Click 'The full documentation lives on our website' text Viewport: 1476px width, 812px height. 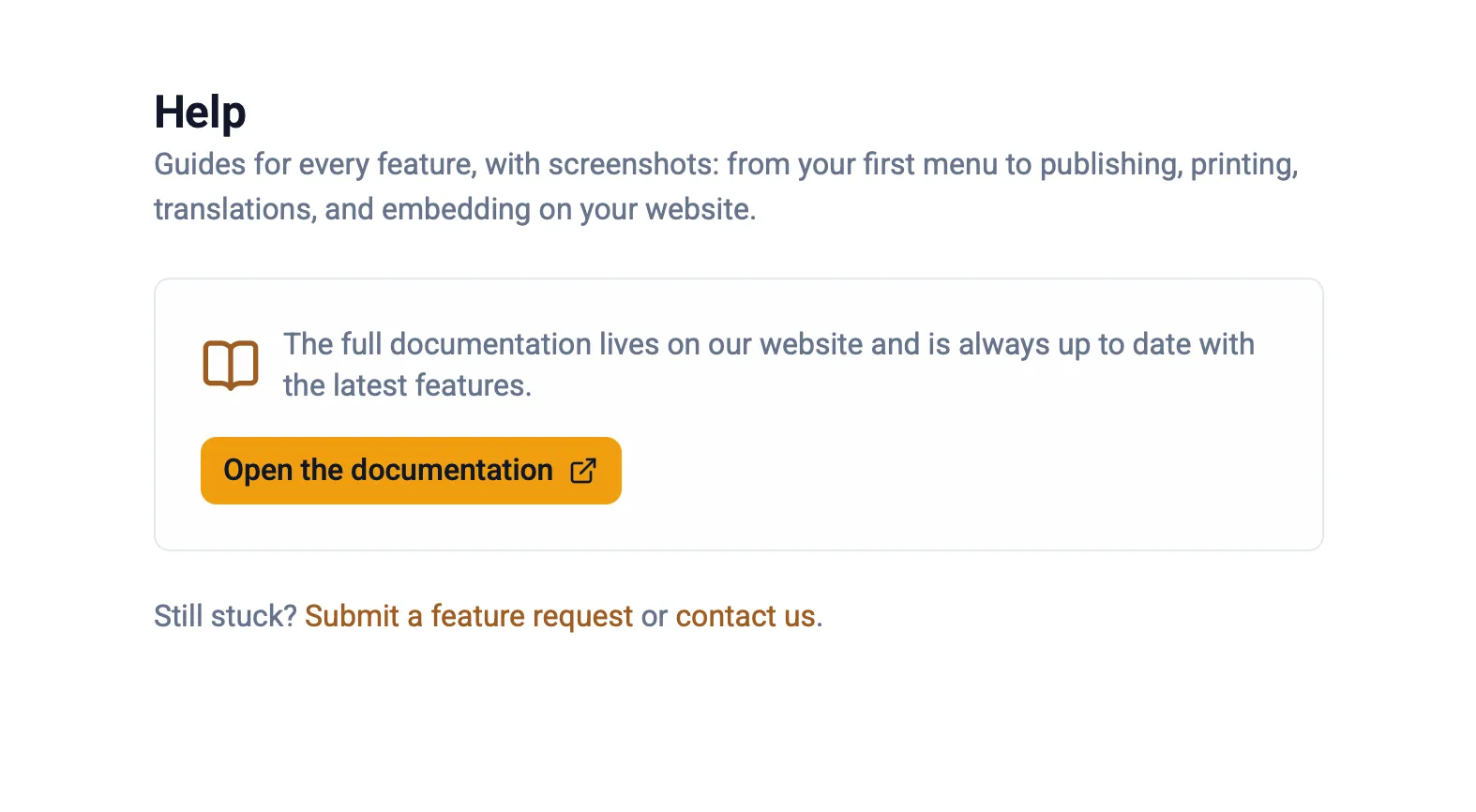pos(769,365)
